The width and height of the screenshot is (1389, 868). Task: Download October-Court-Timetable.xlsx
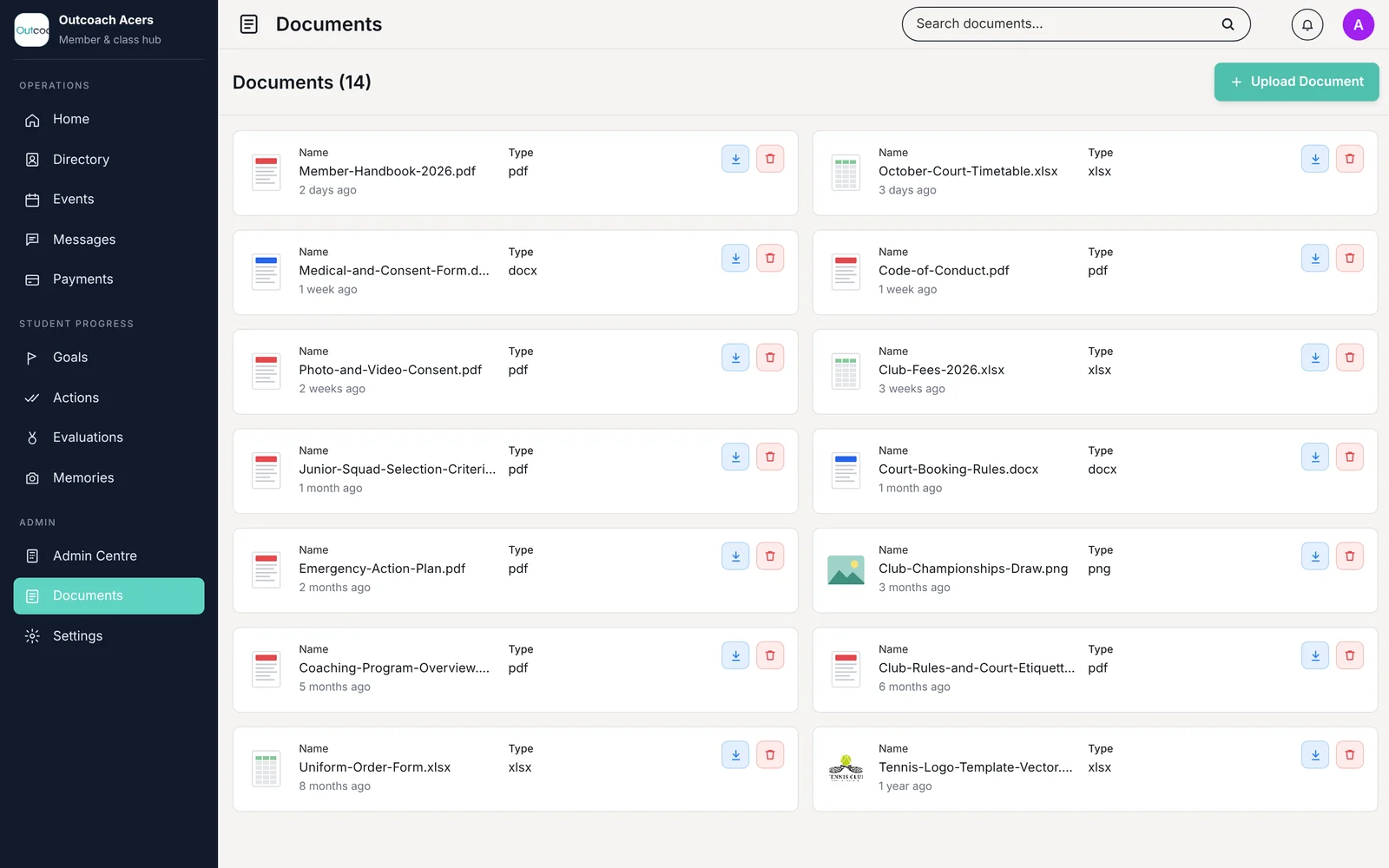(x=1315, y=159)
